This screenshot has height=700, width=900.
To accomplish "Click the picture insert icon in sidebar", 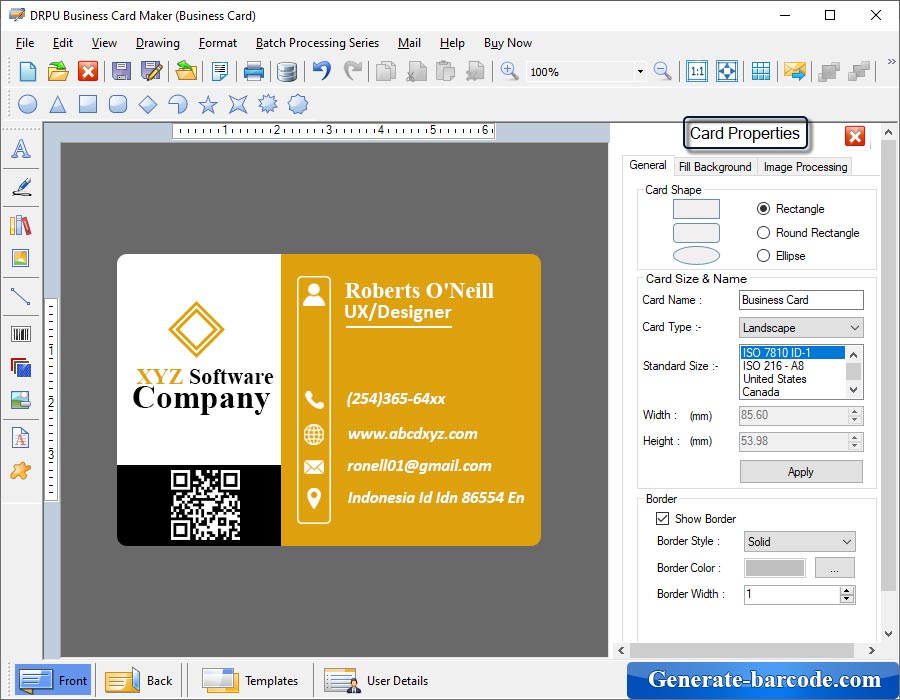I will (x=21, y=258).
